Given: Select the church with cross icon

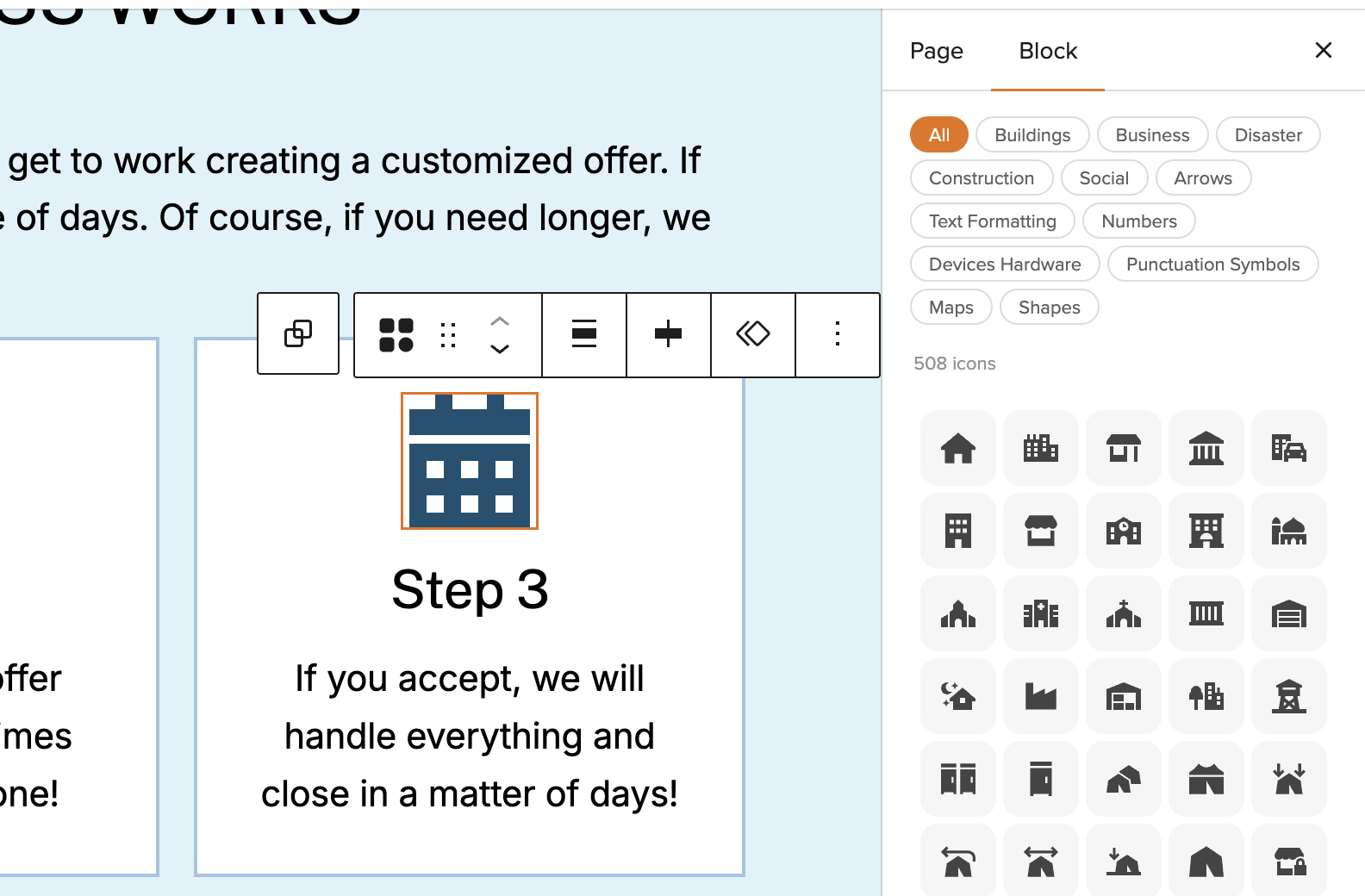Looking at the screenshot, I should 1123,613.
